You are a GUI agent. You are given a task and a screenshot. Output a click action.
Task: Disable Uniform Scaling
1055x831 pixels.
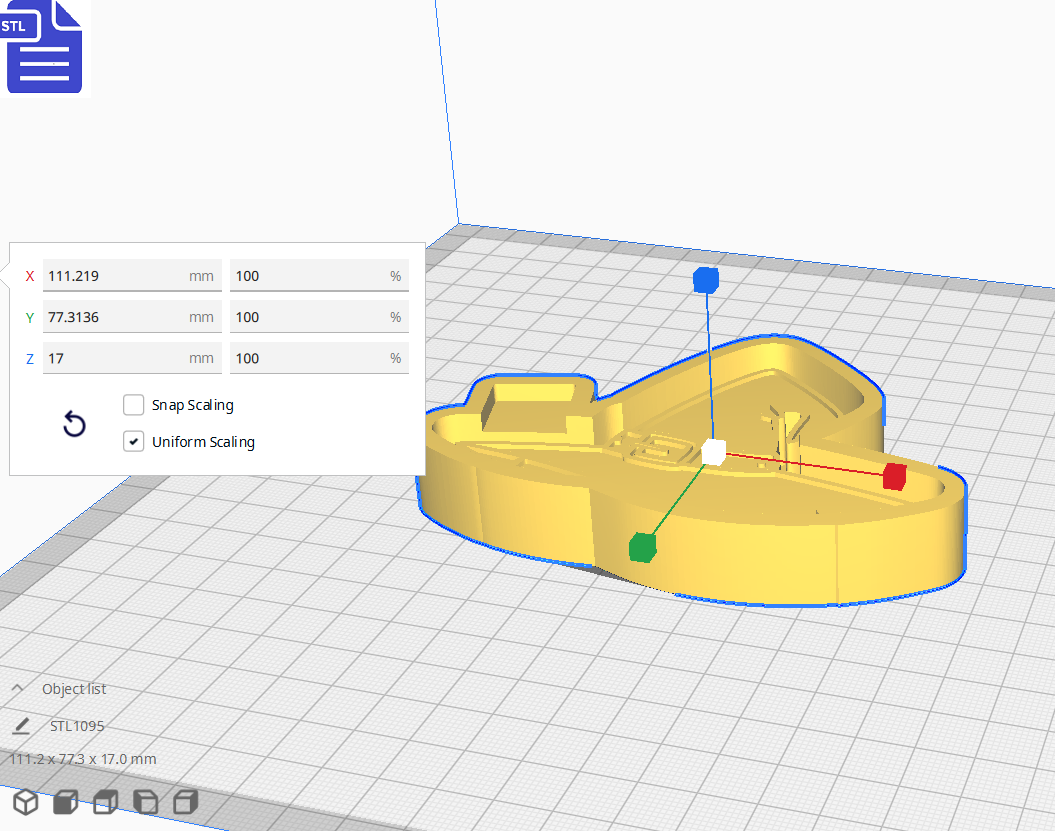click(133, 441)
